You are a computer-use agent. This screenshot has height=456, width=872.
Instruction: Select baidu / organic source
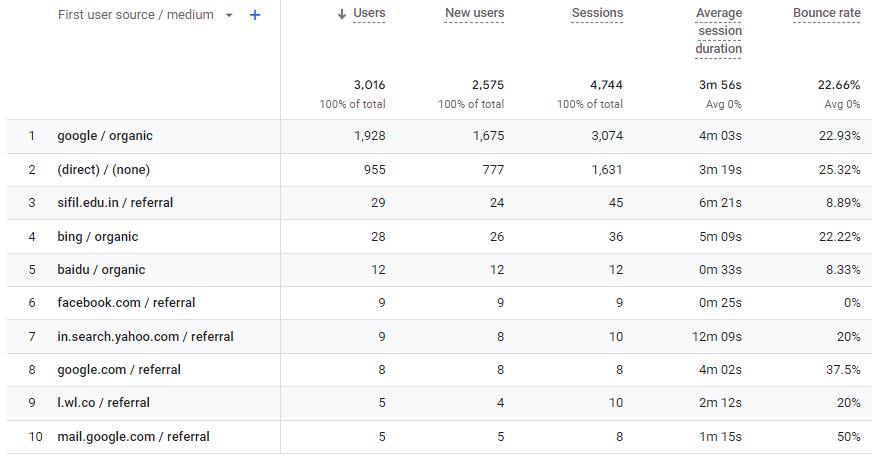(x=101, y=270)
